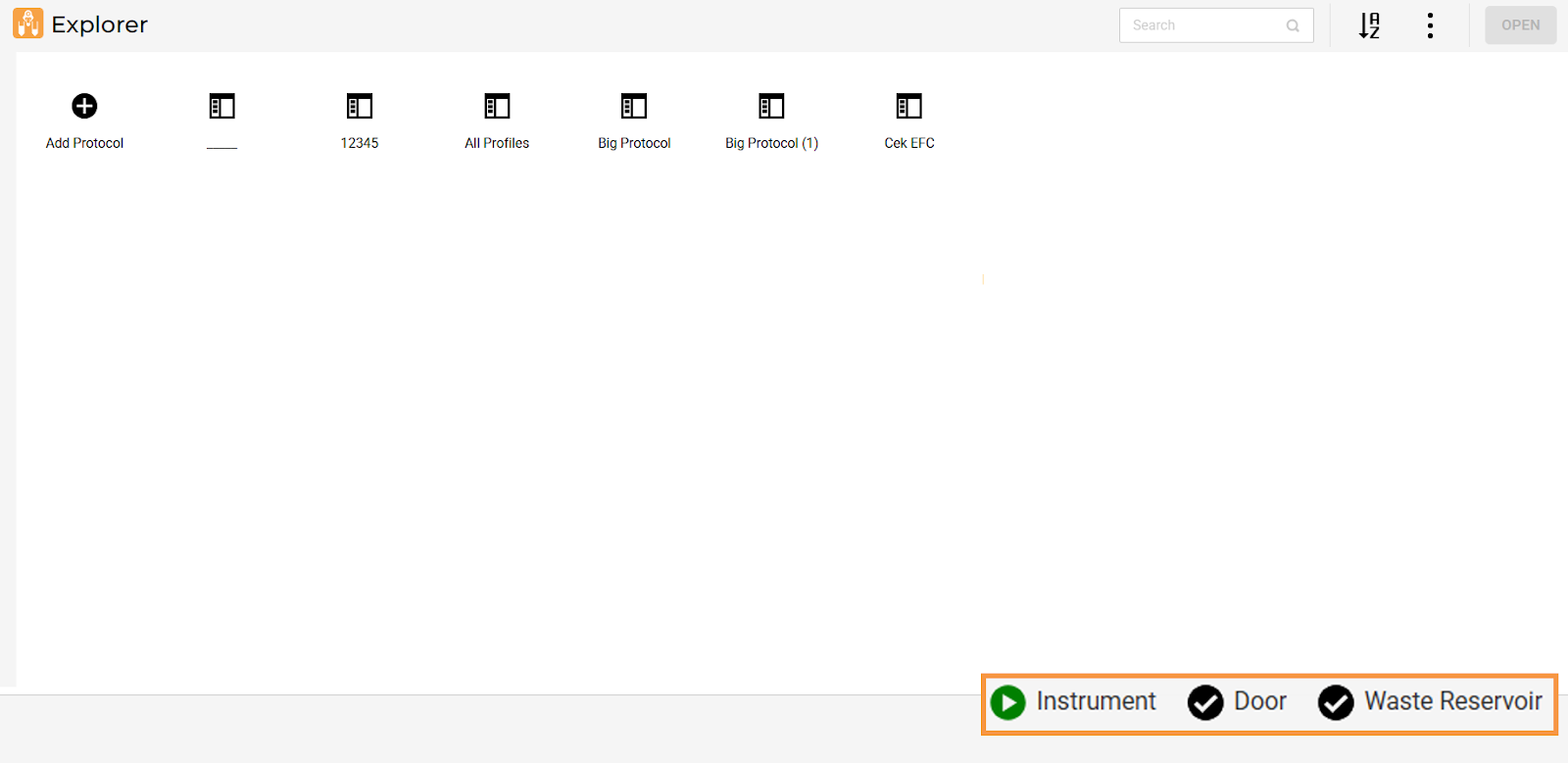
Task: Click the green Instrument status play icon
Action: pyautogui.click(x=1007, y=702)
